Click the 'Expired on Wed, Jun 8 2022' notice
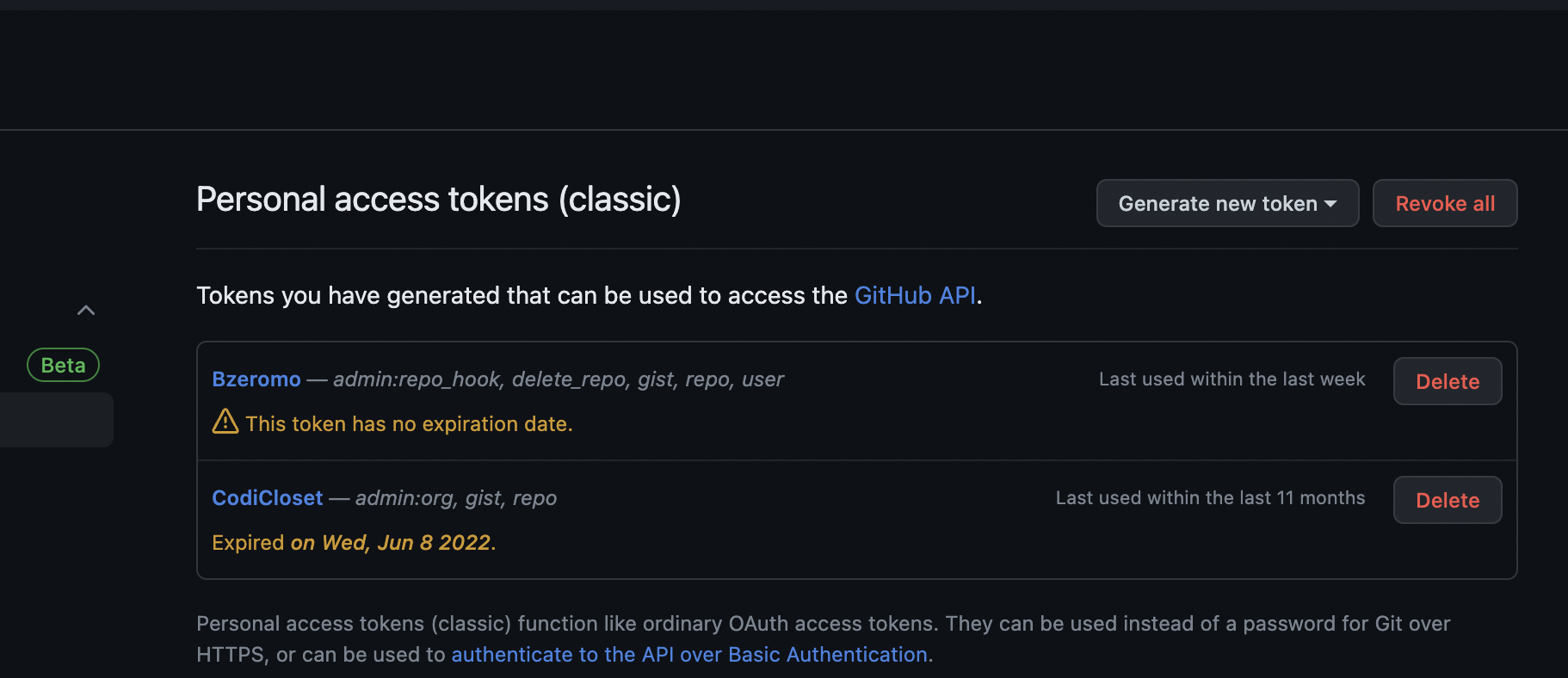 (x=354, y=543)
